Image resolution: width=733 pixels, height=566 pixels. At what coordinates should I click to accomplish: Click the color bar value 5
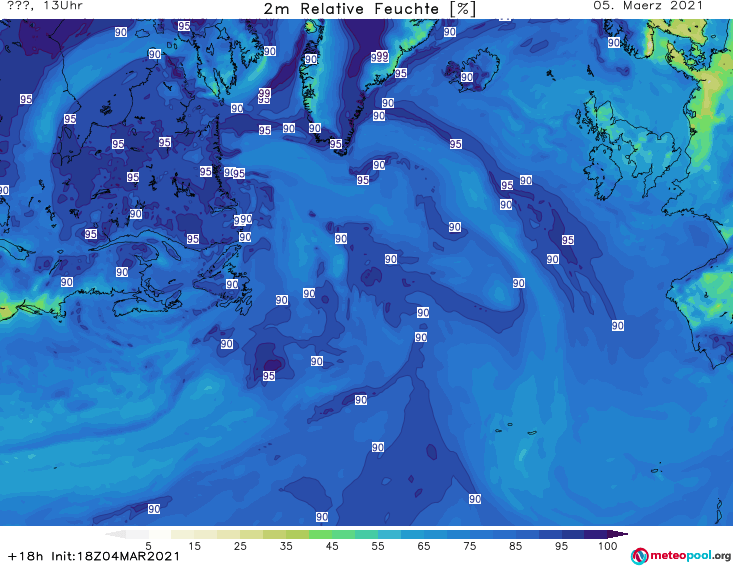pos(148,546)
